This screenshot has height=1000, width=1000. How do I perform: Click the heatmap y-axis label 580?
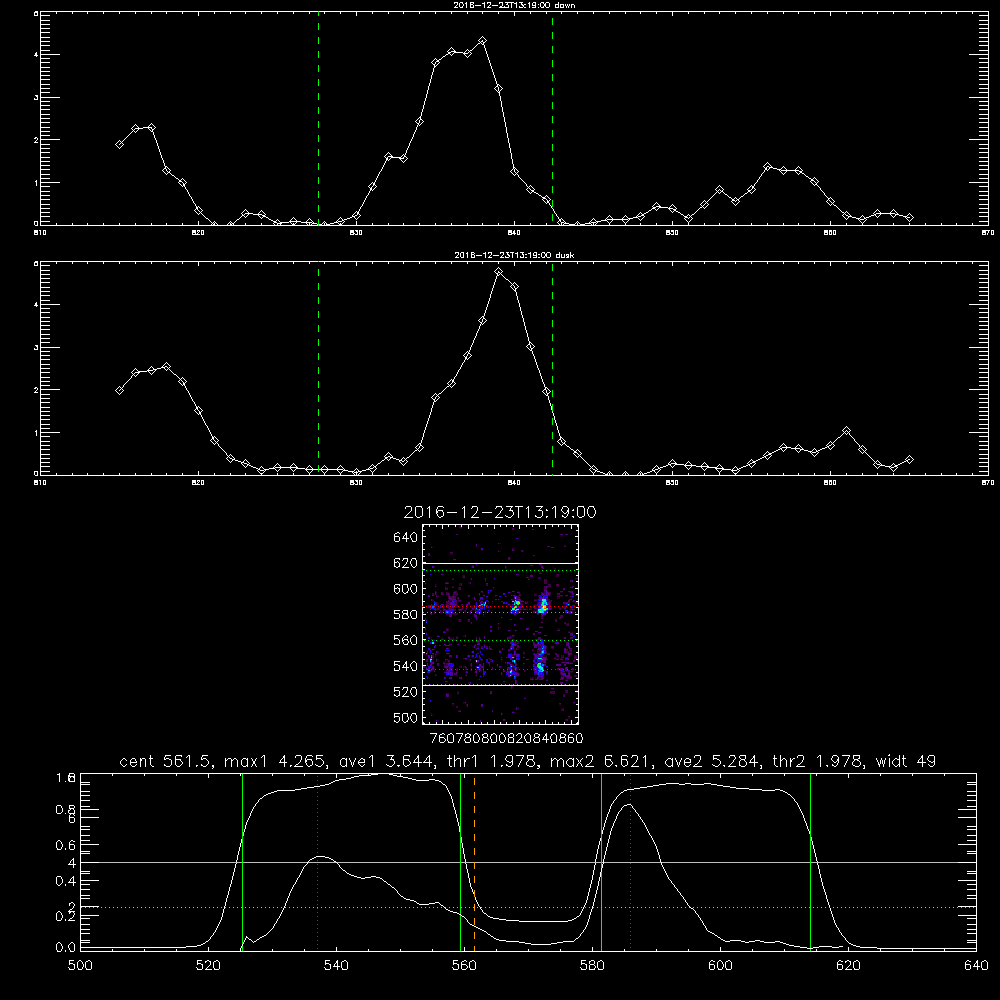(x=406, y=614)
